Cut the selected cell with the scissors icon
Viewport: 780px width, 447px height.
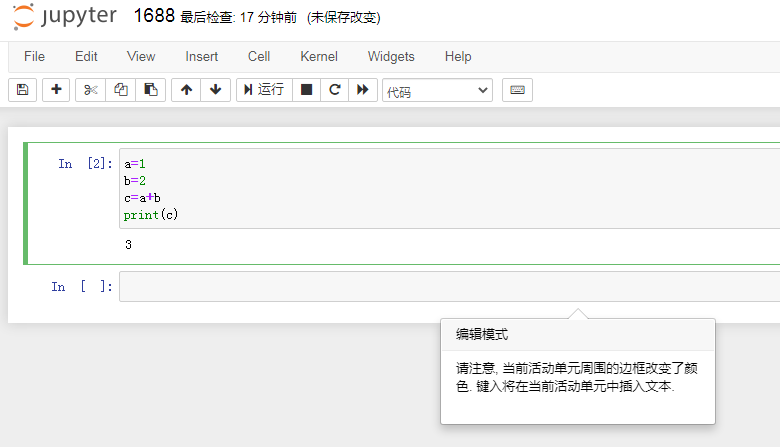(91, 89)
